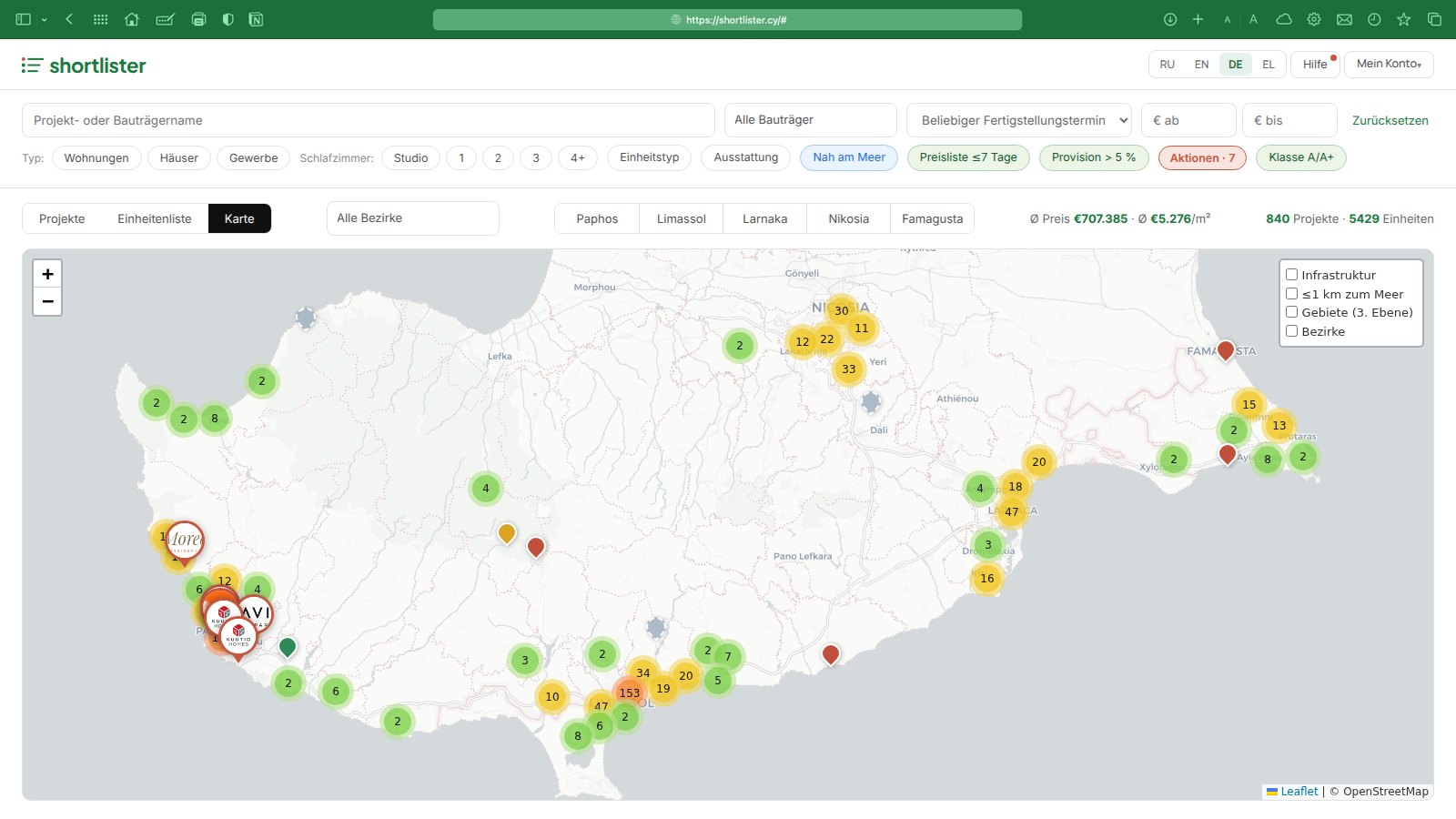
Task: Toggle the Aktionen · 7 chip
Action: coord(1203,158)
